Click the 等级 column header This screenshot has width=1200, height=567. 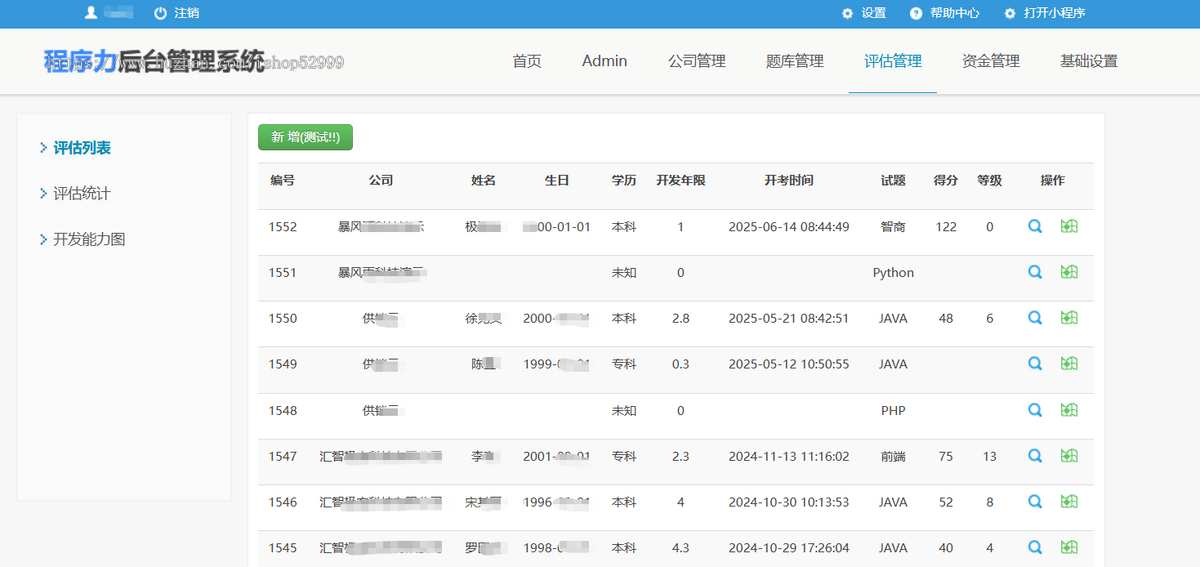pyautogui.click(x=990, y=181)
